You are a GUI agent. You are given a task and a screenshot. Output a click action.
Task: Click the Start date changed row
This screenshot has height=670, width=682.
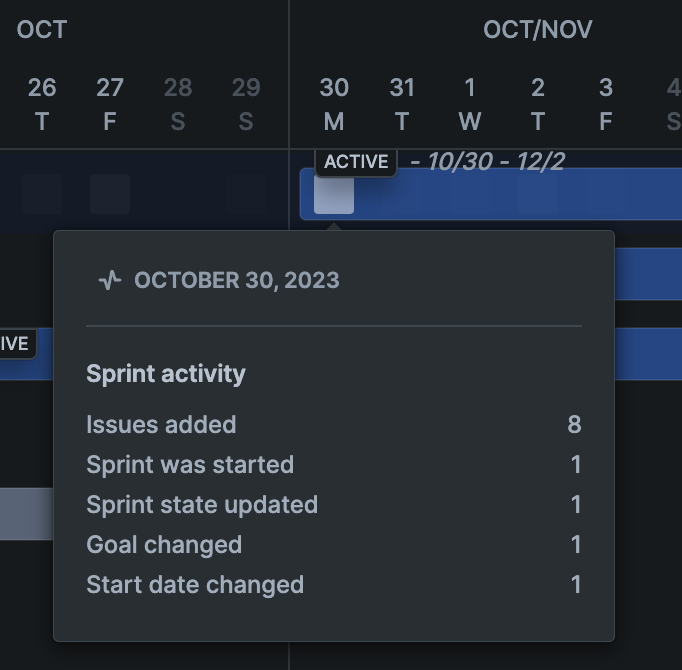[334, 584]
